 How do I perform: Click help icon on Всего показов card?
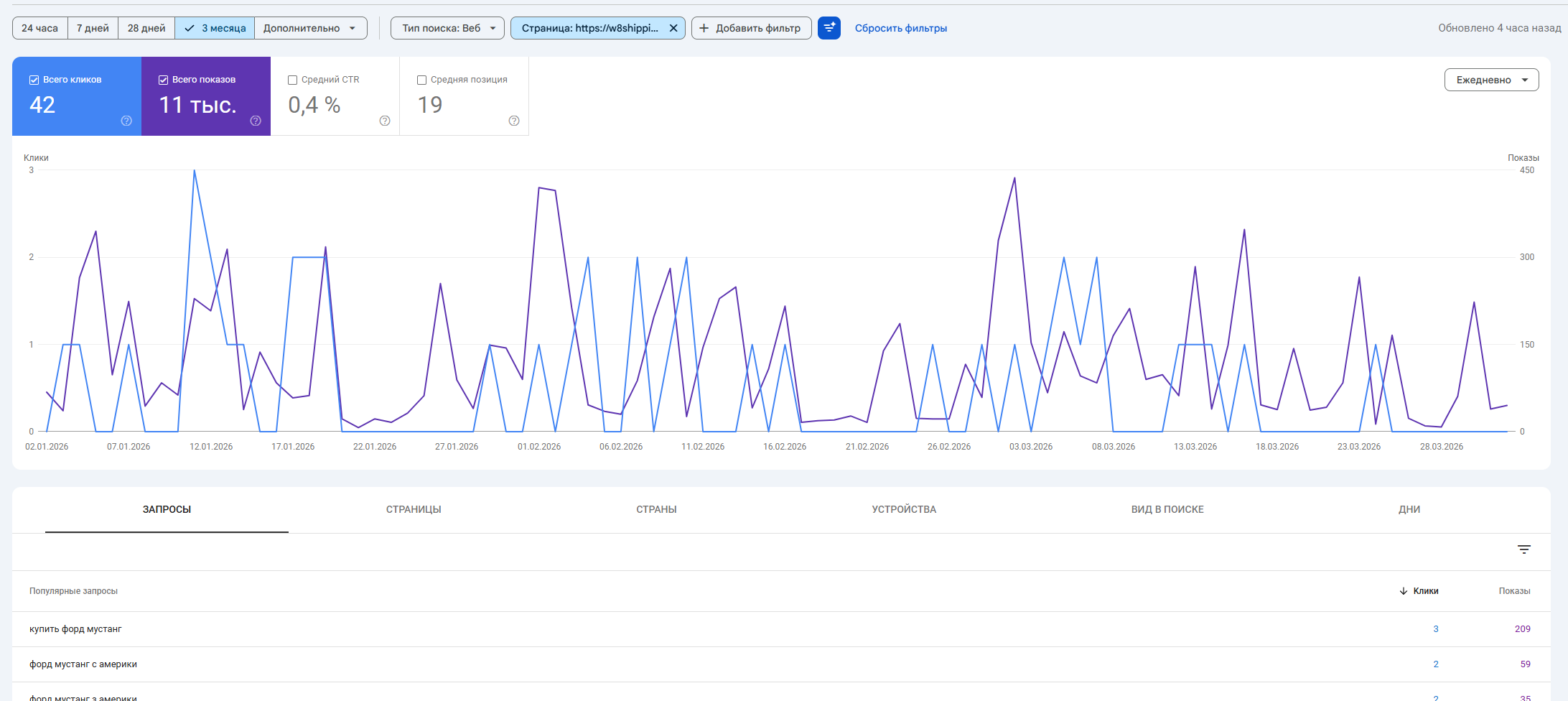[256, 121]
